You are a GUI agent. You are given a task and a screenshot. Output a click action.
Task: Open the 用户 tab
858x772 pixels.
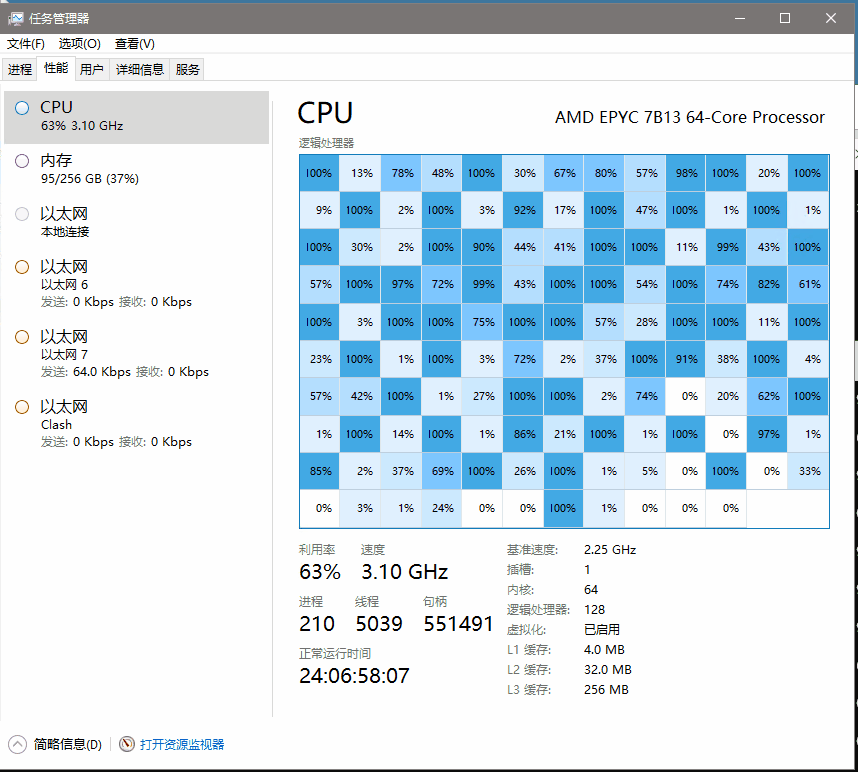(x=92, y=68)
